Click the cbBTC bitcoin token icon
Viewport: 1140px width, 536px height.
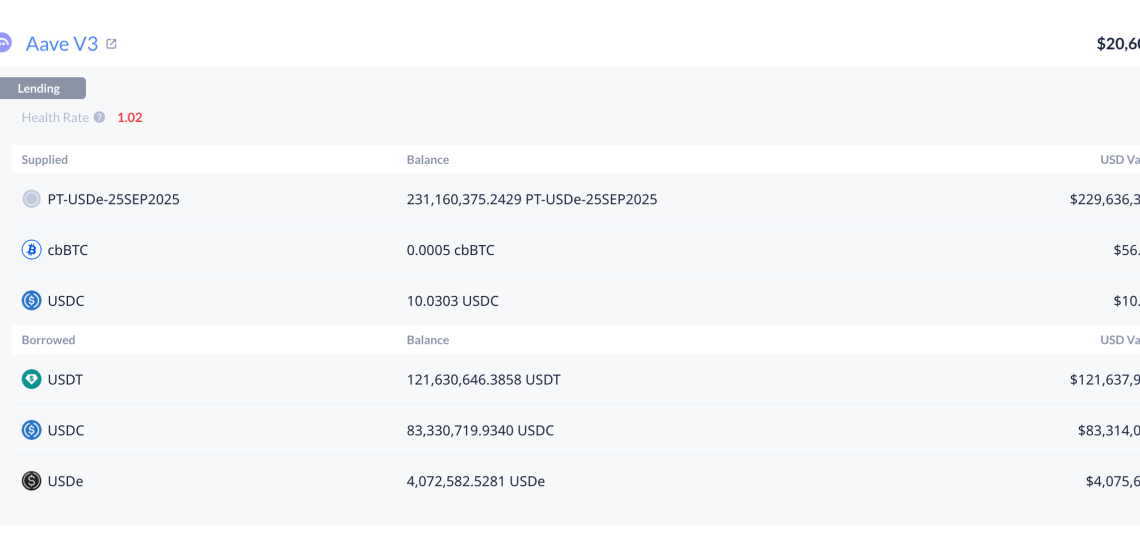click(x=31, y=250)
